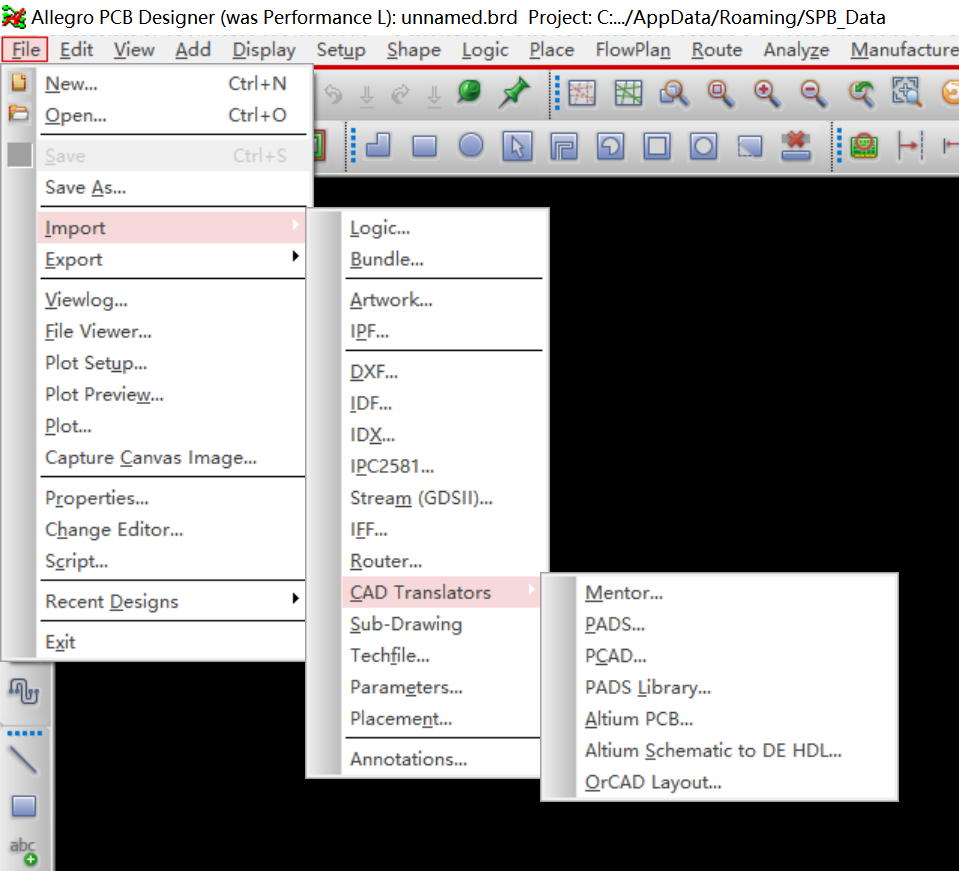959x871 pixels.
Task: Toggle the green grid icon
Action: tap(628, 93)
